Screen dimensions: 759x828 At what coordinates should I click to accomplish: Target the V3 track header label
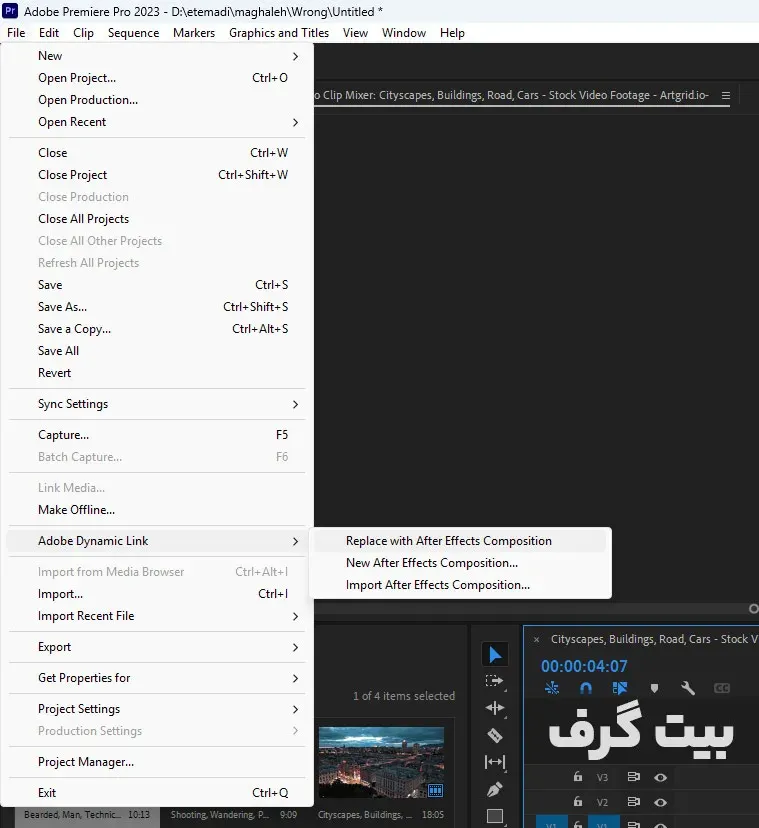point(602,777)
